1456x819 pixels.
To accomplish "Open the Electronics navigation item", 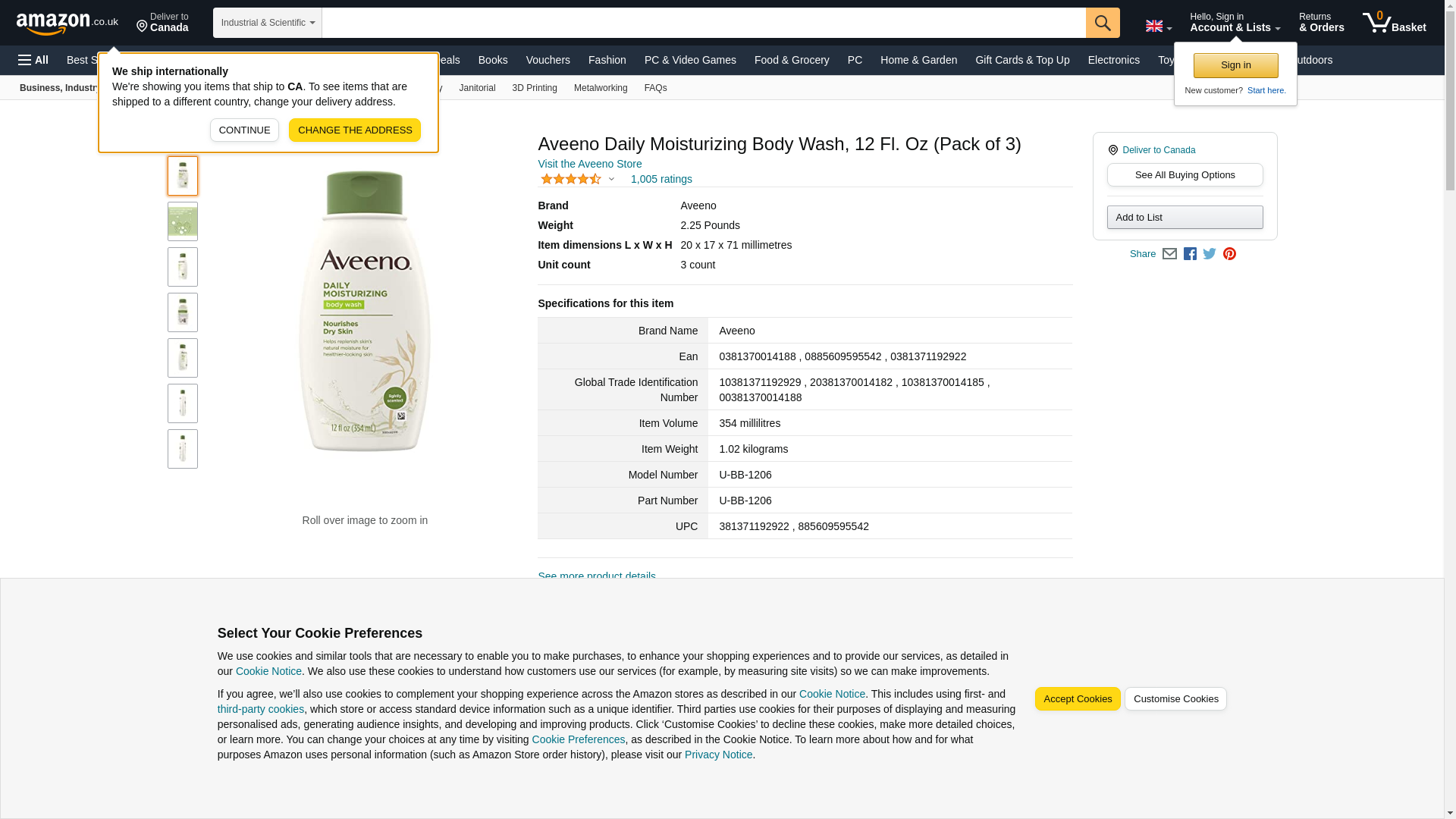I will [x=1113, y=60].
